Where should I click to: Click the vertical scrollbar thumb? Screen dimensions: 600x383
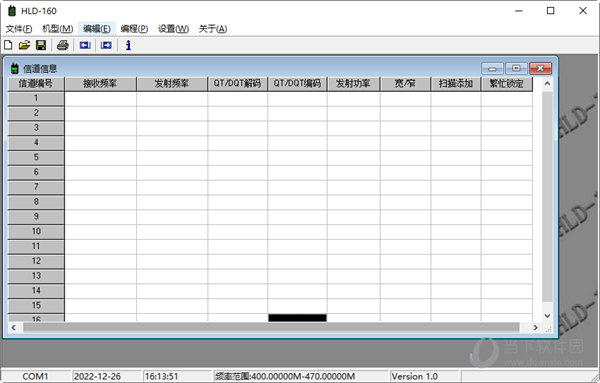pyautogui.click(x=547, y=196)
